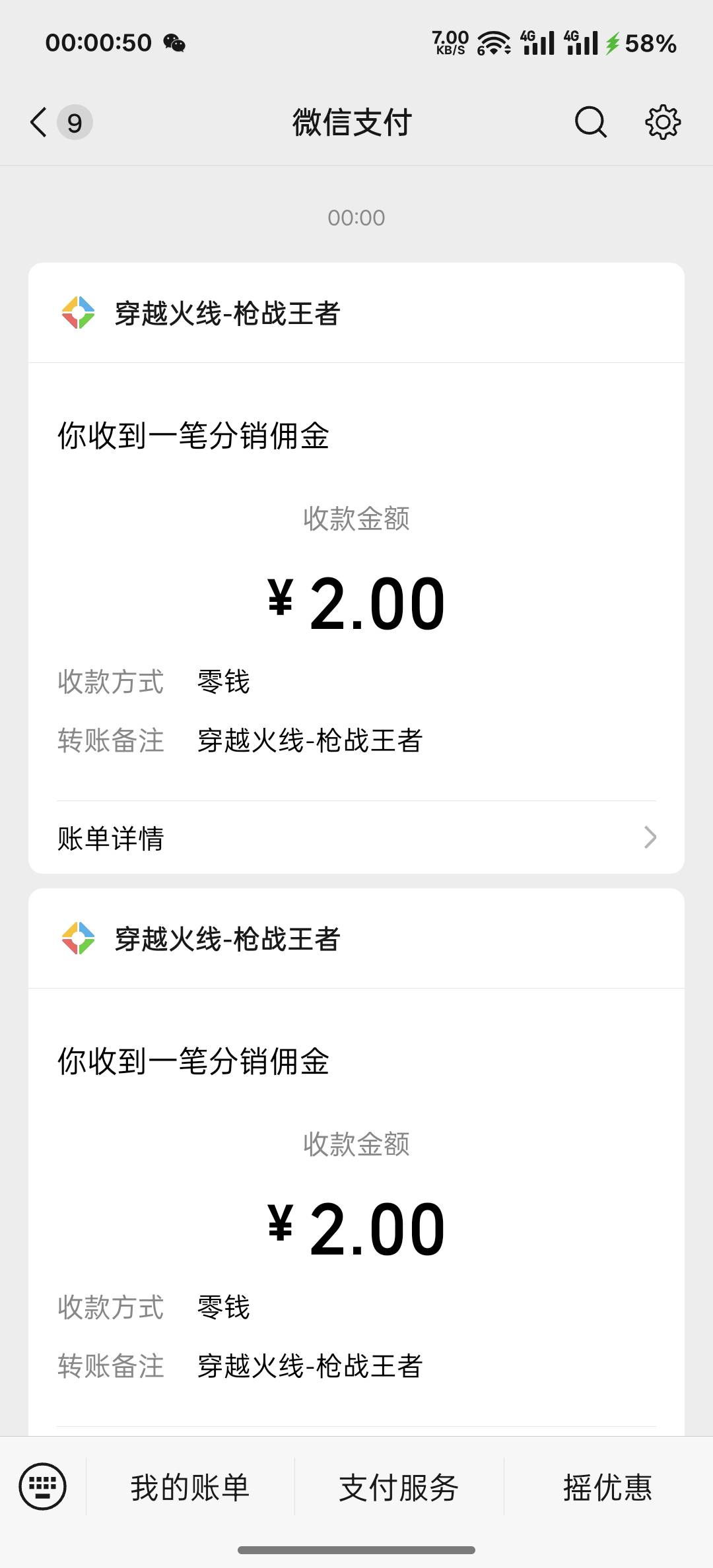Open 支付服务 menu
The width and height of the screenshot is (713, 1568).
[399, 1487]
